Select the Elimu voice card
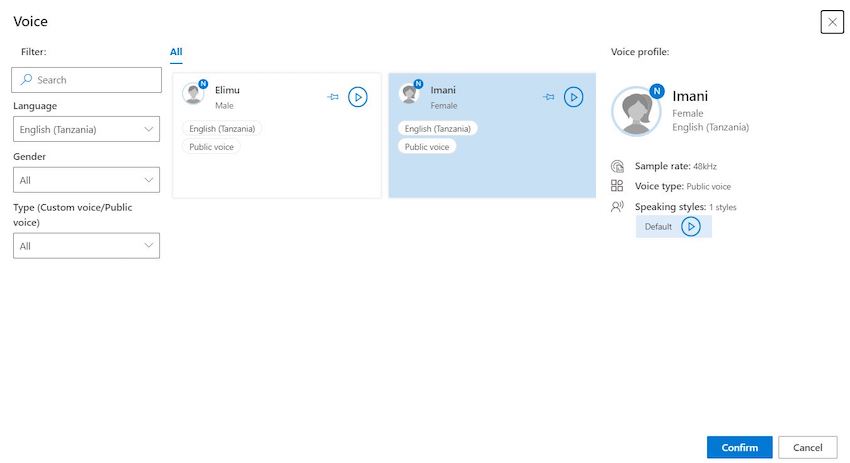This screenshot has height=463, width=850. [276, 136]
